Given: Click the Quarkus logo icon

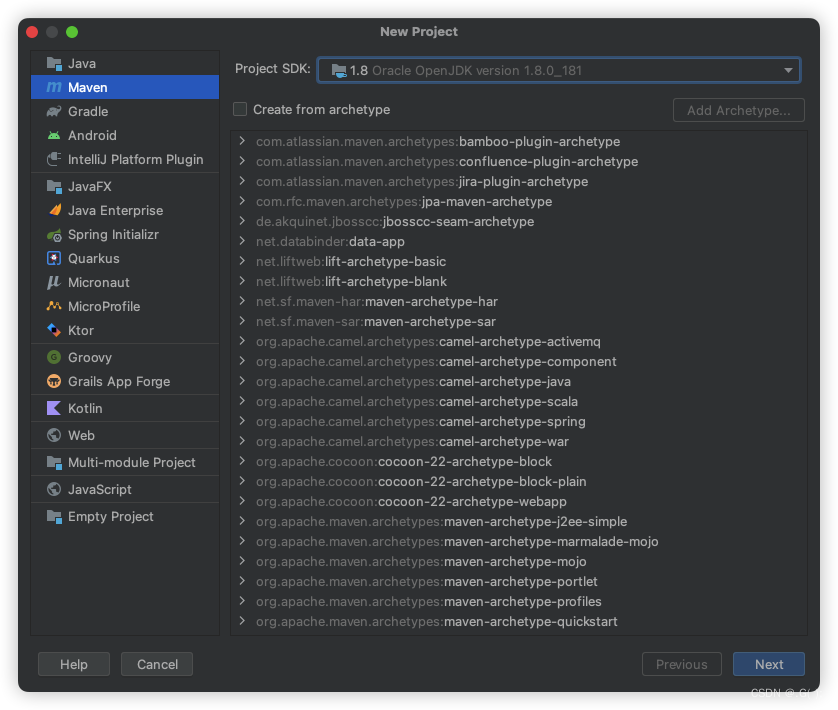Looking at the screenshot, I should pos(54,258).
